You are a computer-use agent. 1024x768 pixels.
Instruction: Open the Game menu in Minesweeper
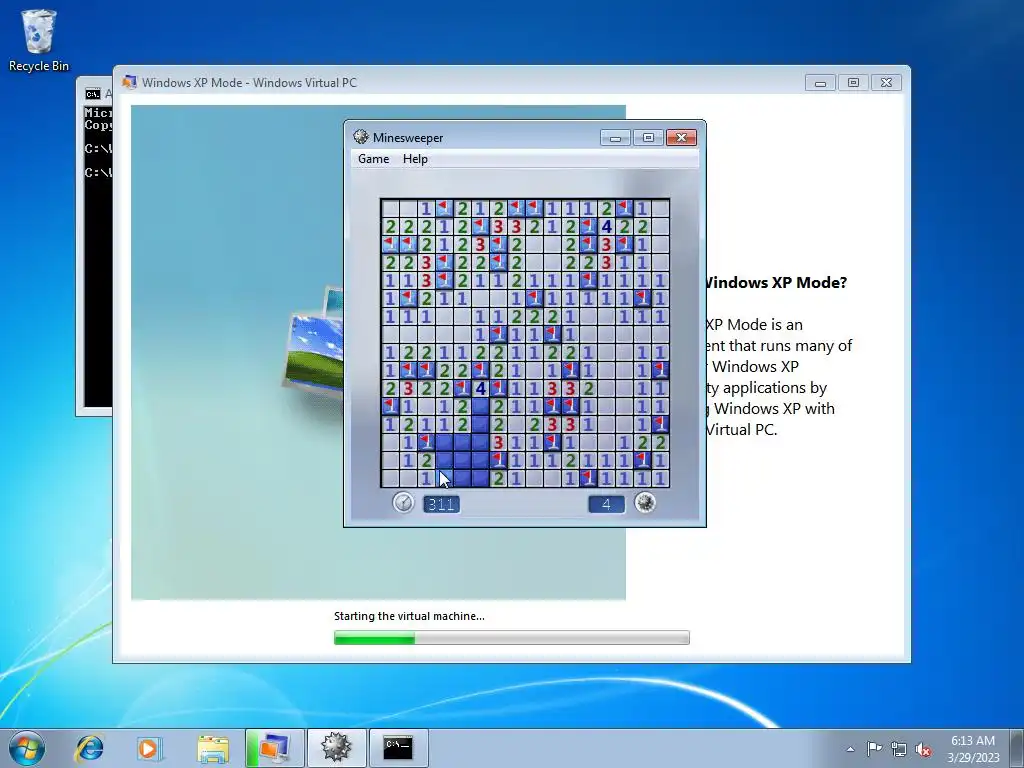click(x=373, y=159)
